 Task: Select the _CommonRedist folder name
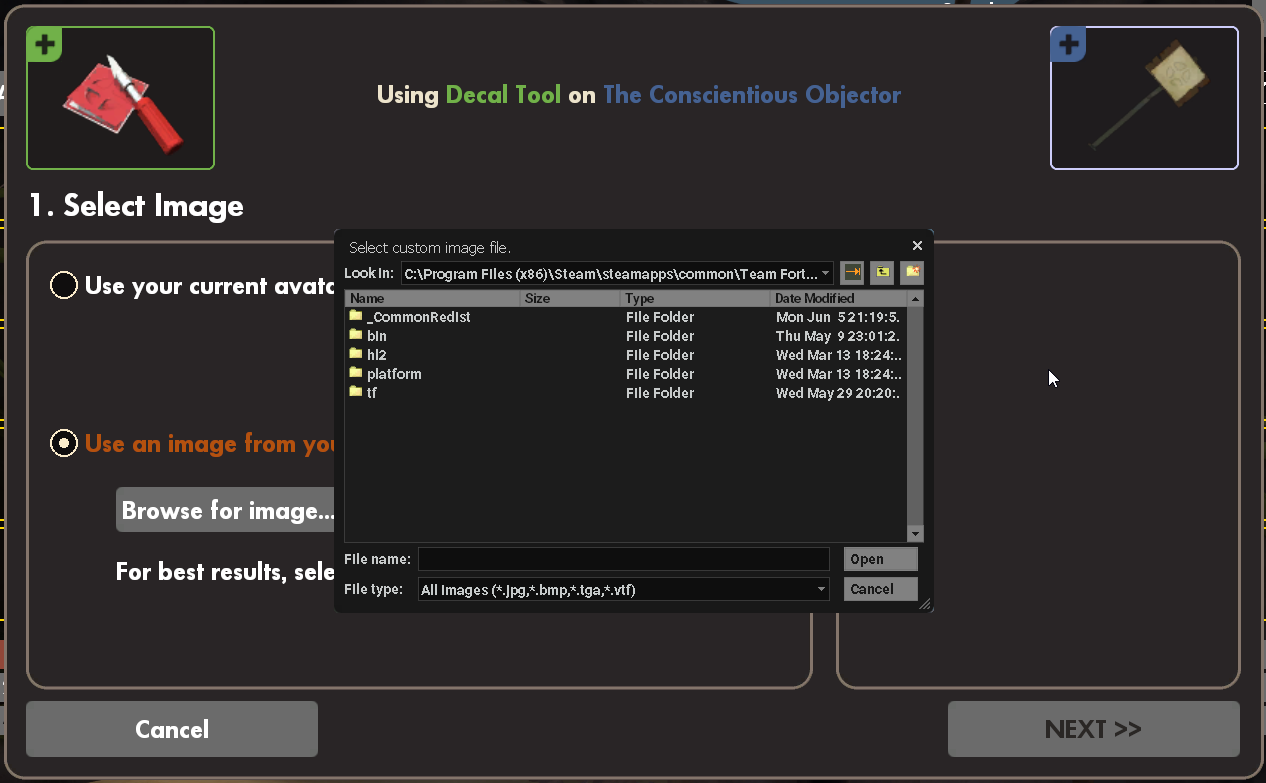point(419,317)
